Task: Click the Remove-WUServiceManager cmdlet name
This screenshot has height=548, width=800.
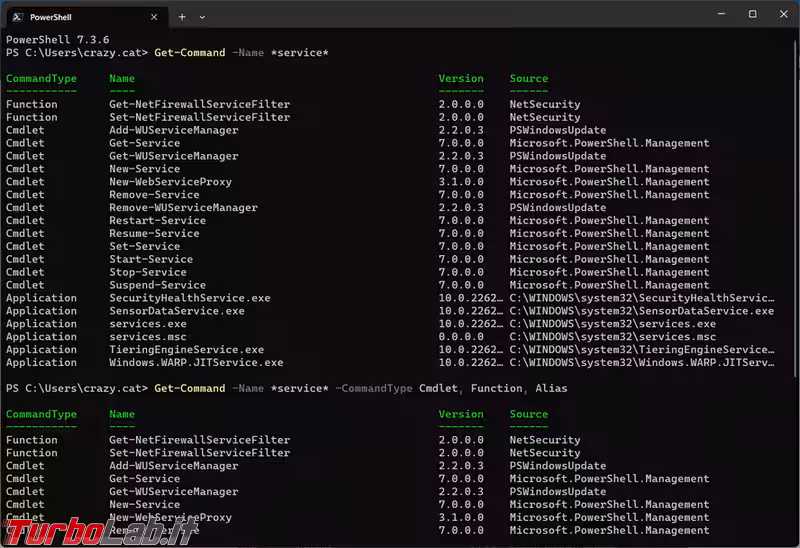Action: click(183, 208)
